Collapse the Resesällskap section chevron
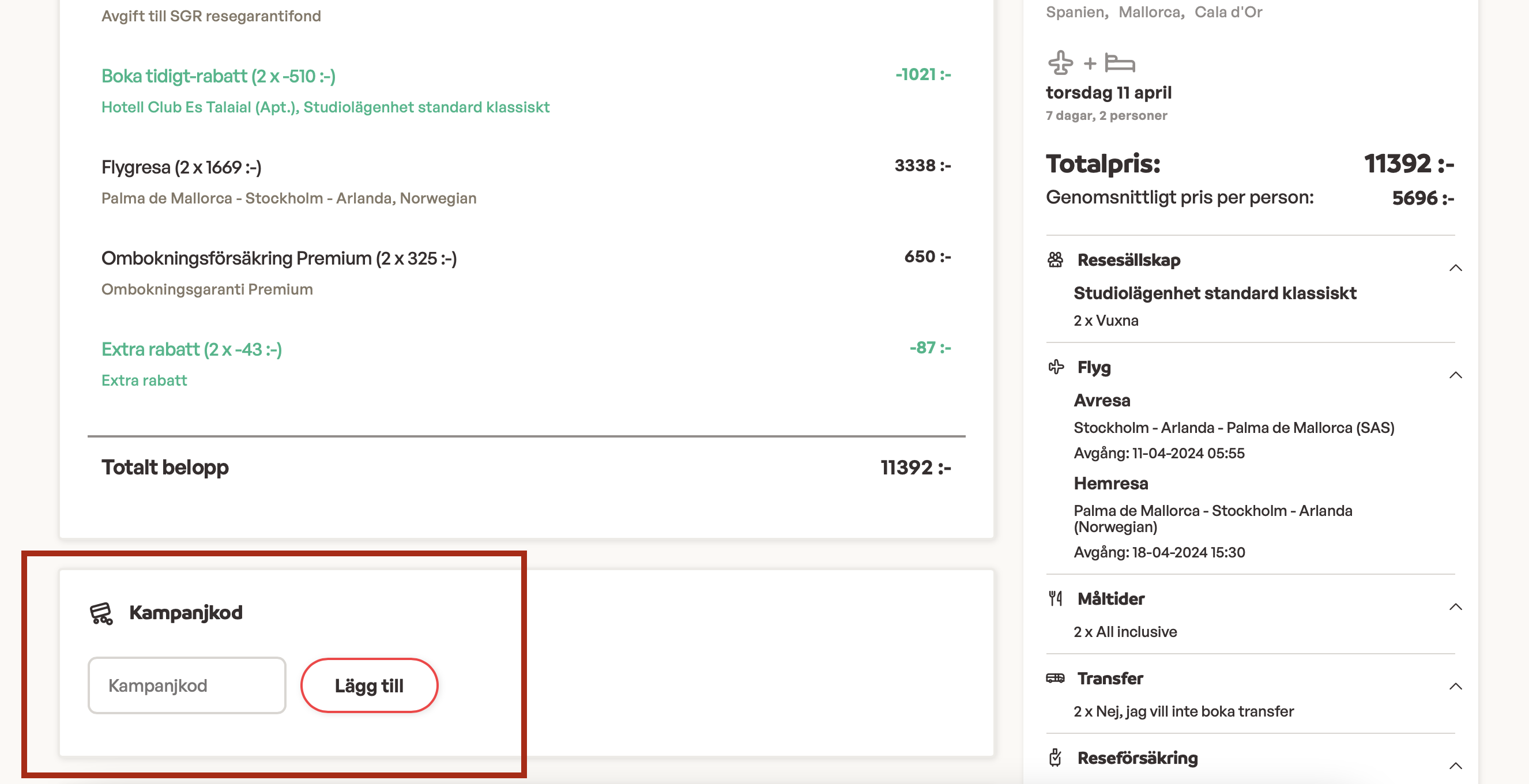This screenshot has width=1529, height=784. click(x=1455, y=267)
